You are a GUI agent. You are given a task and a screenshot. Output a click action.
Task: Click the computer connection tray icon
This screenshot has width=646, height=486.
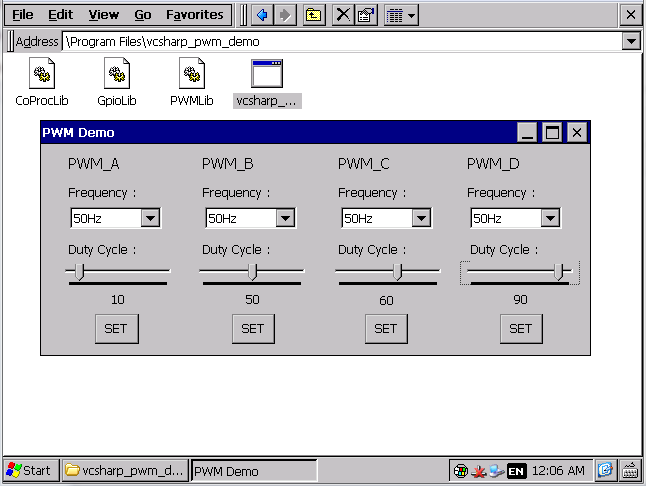tap(497, 471)
